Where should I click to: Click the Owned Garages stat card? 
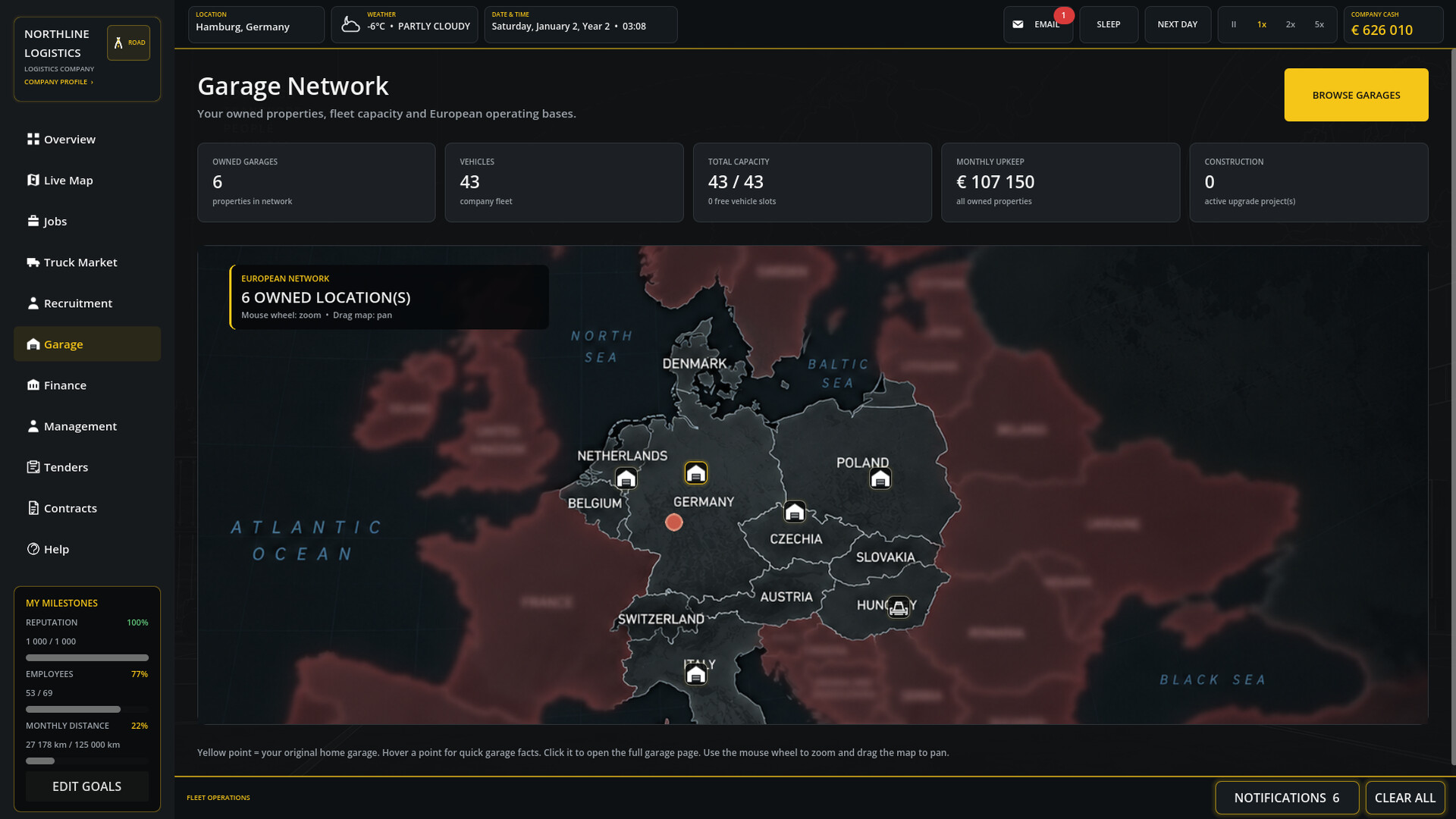pos(316,183)
